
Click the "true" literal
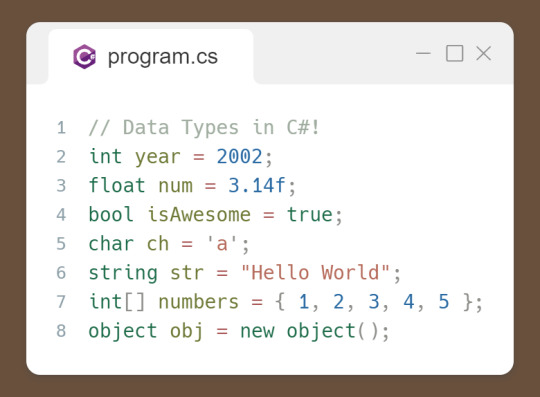point(310,215)
